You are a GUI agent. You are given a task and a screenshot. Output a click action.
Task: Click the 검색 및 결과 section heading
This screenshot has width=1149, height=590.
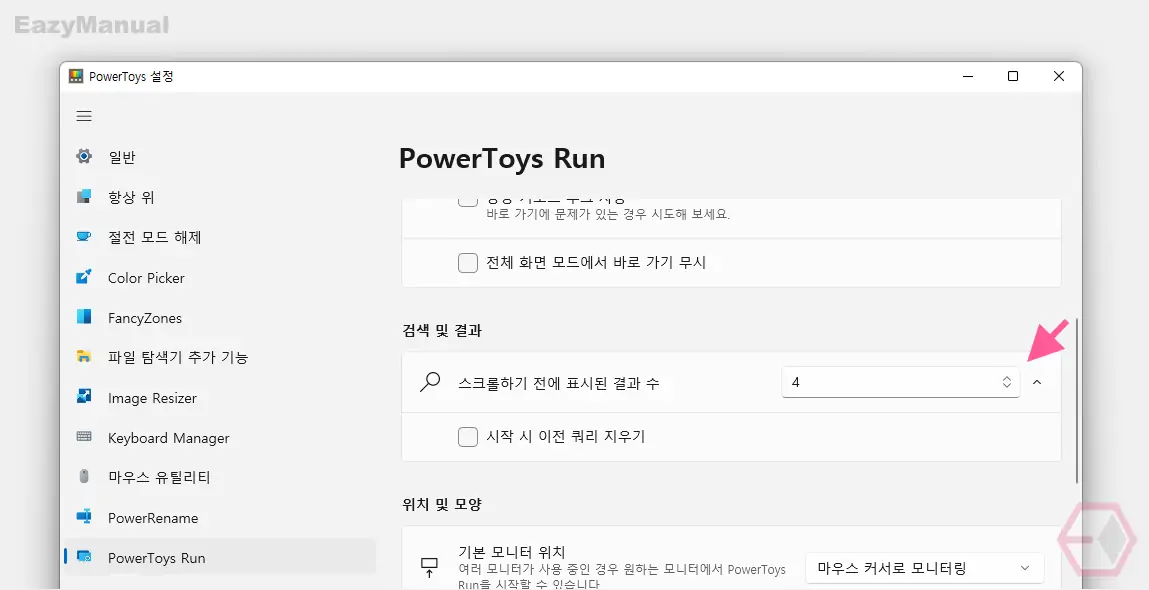click(442, 331)
